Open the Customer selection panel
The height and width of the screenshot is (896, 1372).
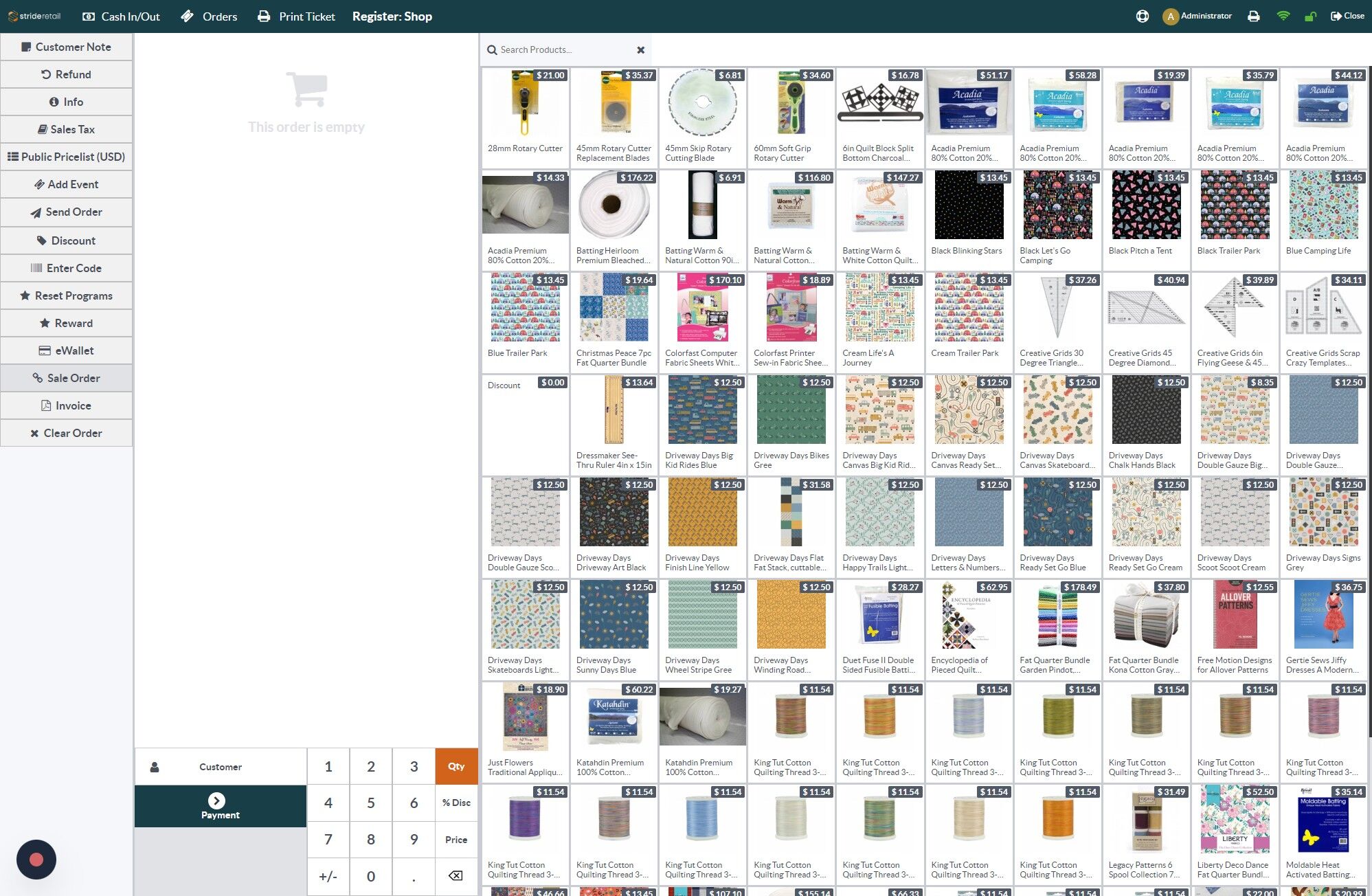click(221, 767)
